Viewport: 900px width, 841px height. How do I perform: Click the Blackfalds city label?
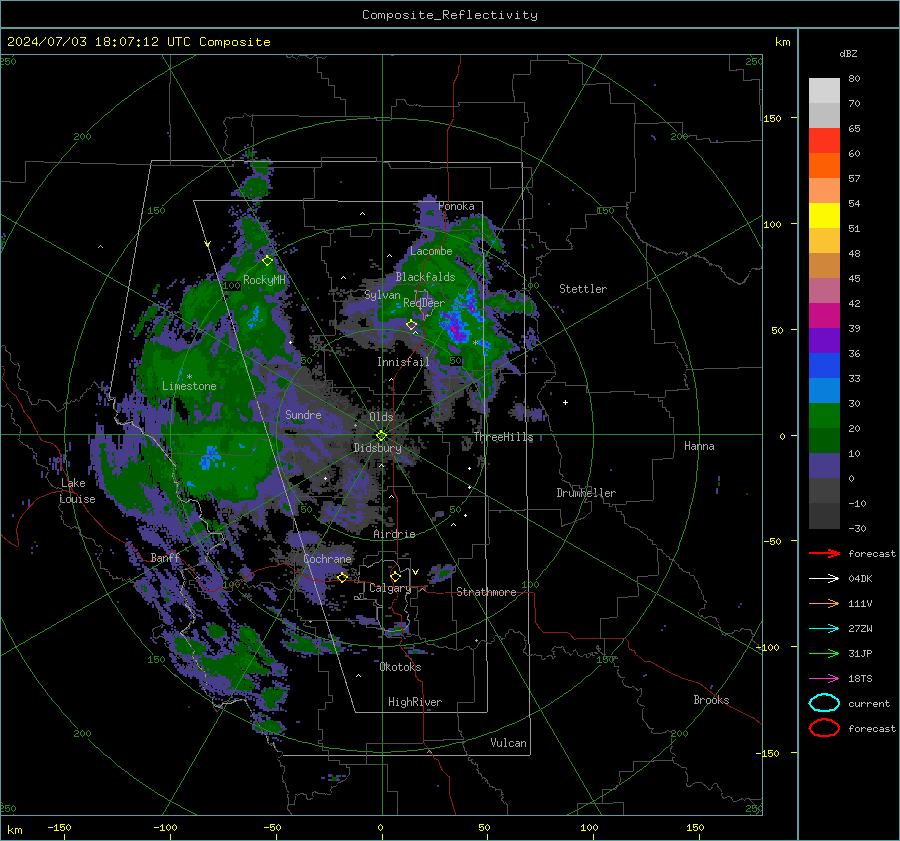(425, 277)
